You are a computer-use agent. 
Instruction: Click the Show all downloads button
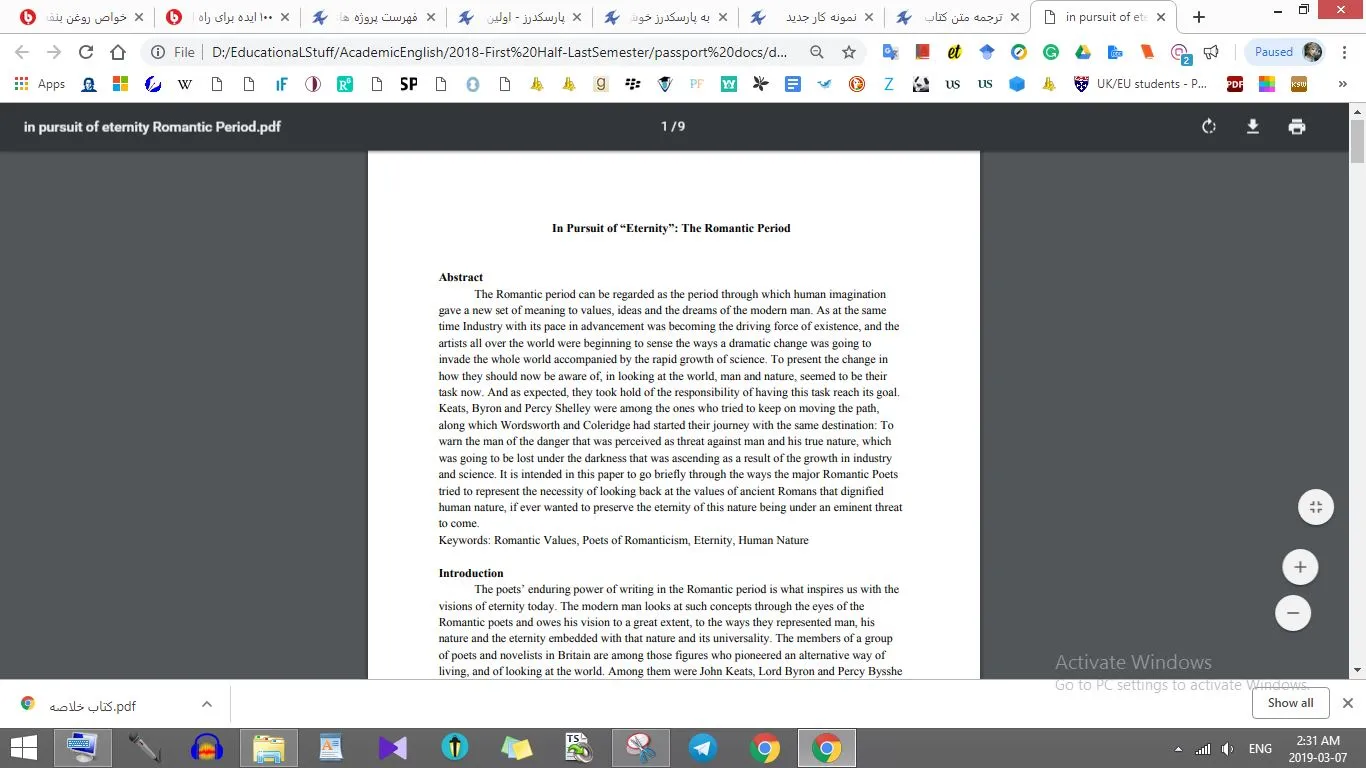coord(1290,703)
